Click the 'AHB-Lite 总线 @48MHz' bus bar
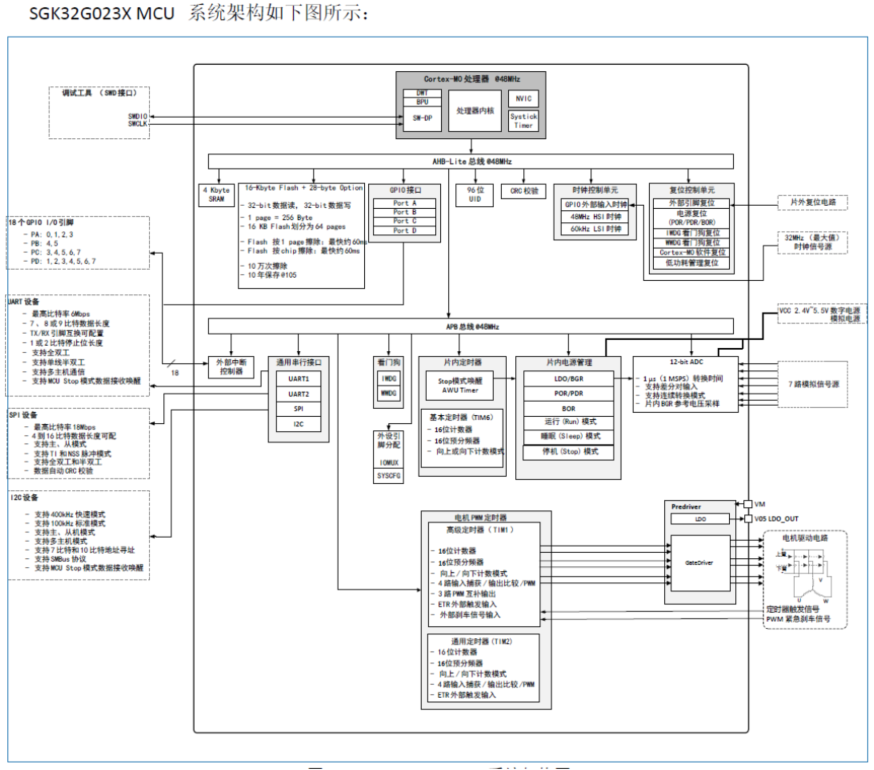This screenshot has width=874, height=770. (471, 162)
